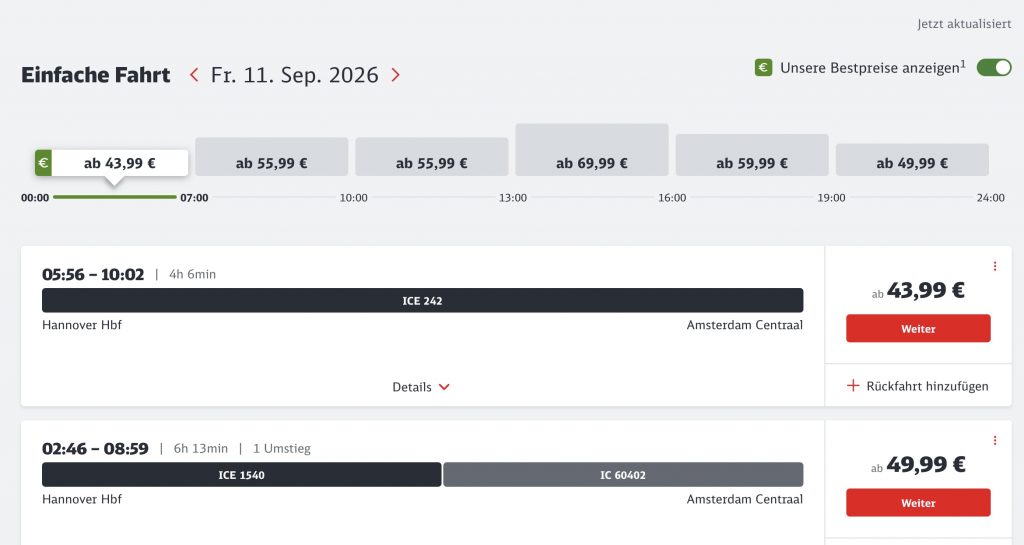1024x545 pixels.
Task: Click the green 00:00–07:00 timeline segment
Action: [x=115, y=196]
